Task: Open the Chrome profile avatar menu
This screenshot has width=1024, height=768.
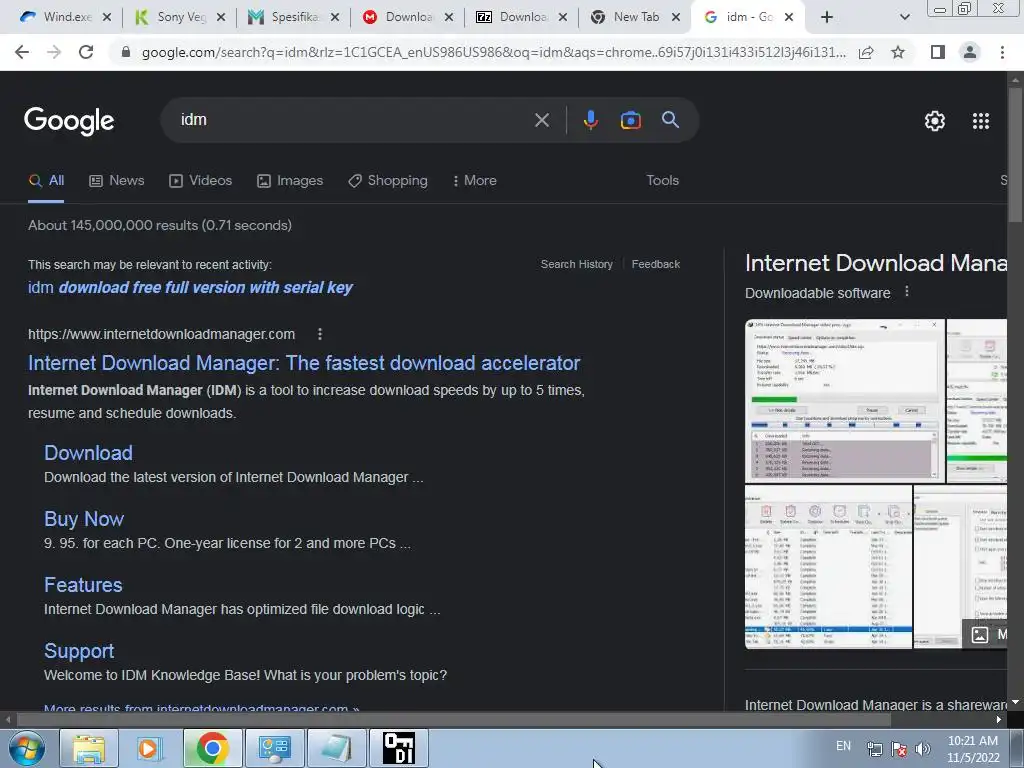Action: pos(970,52)
